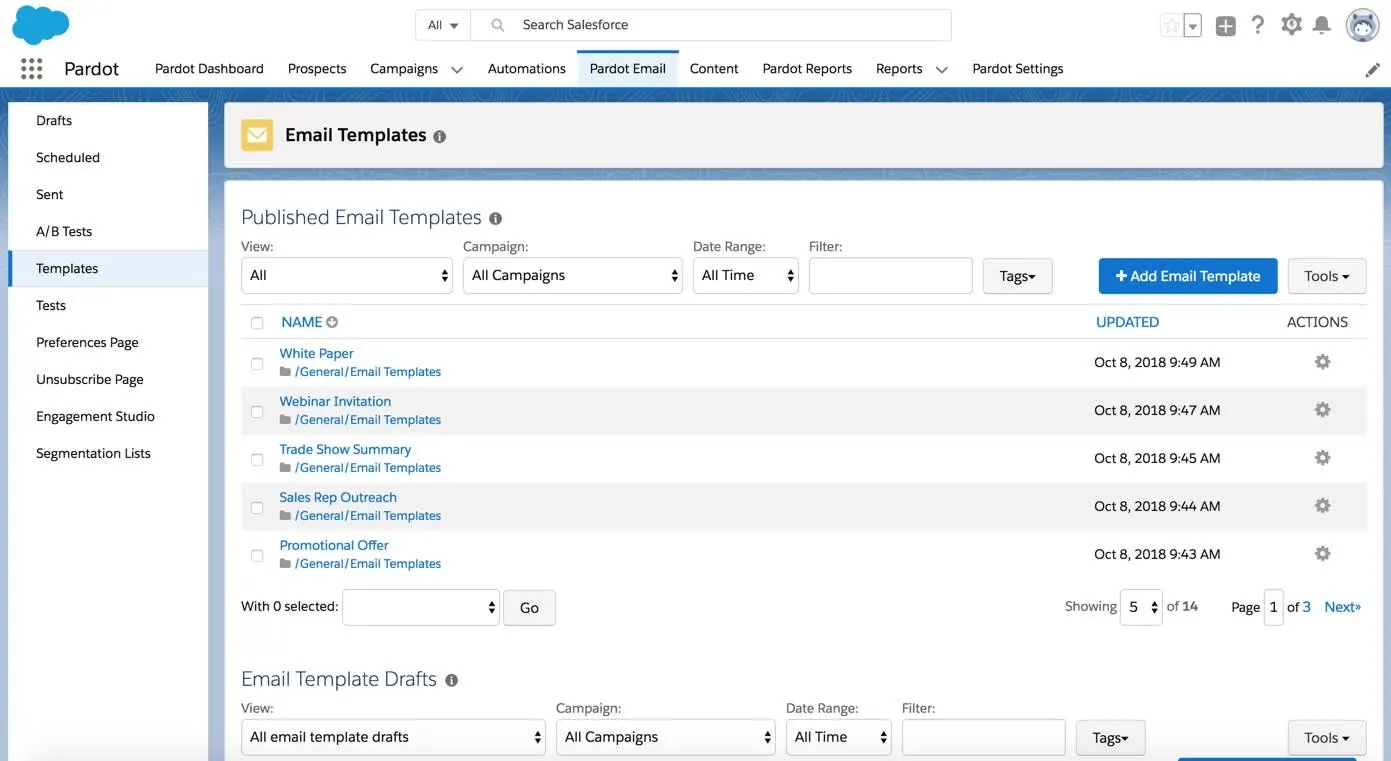Screen dimensions: 1391x761
Task: Click the pencil edit icon near Pardot Settings
Action: pos(1372,69)
